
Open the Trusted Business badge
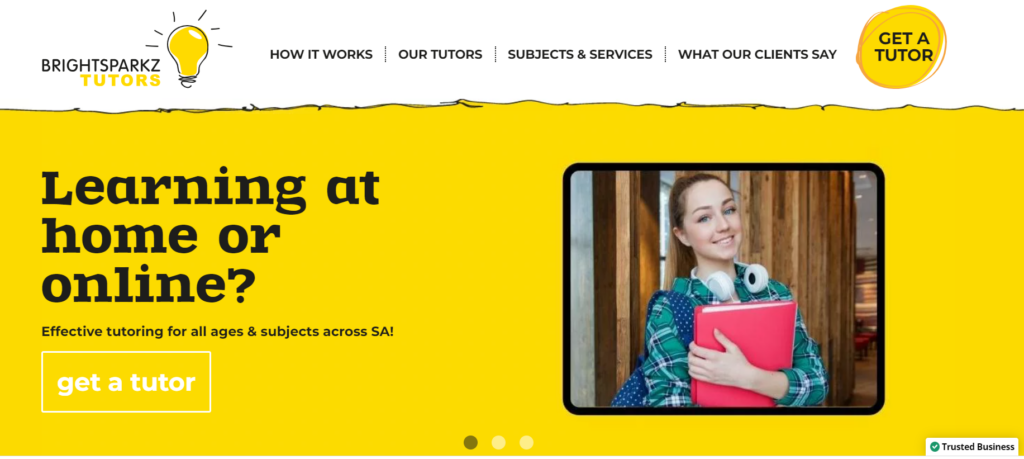tap(972, 447)
